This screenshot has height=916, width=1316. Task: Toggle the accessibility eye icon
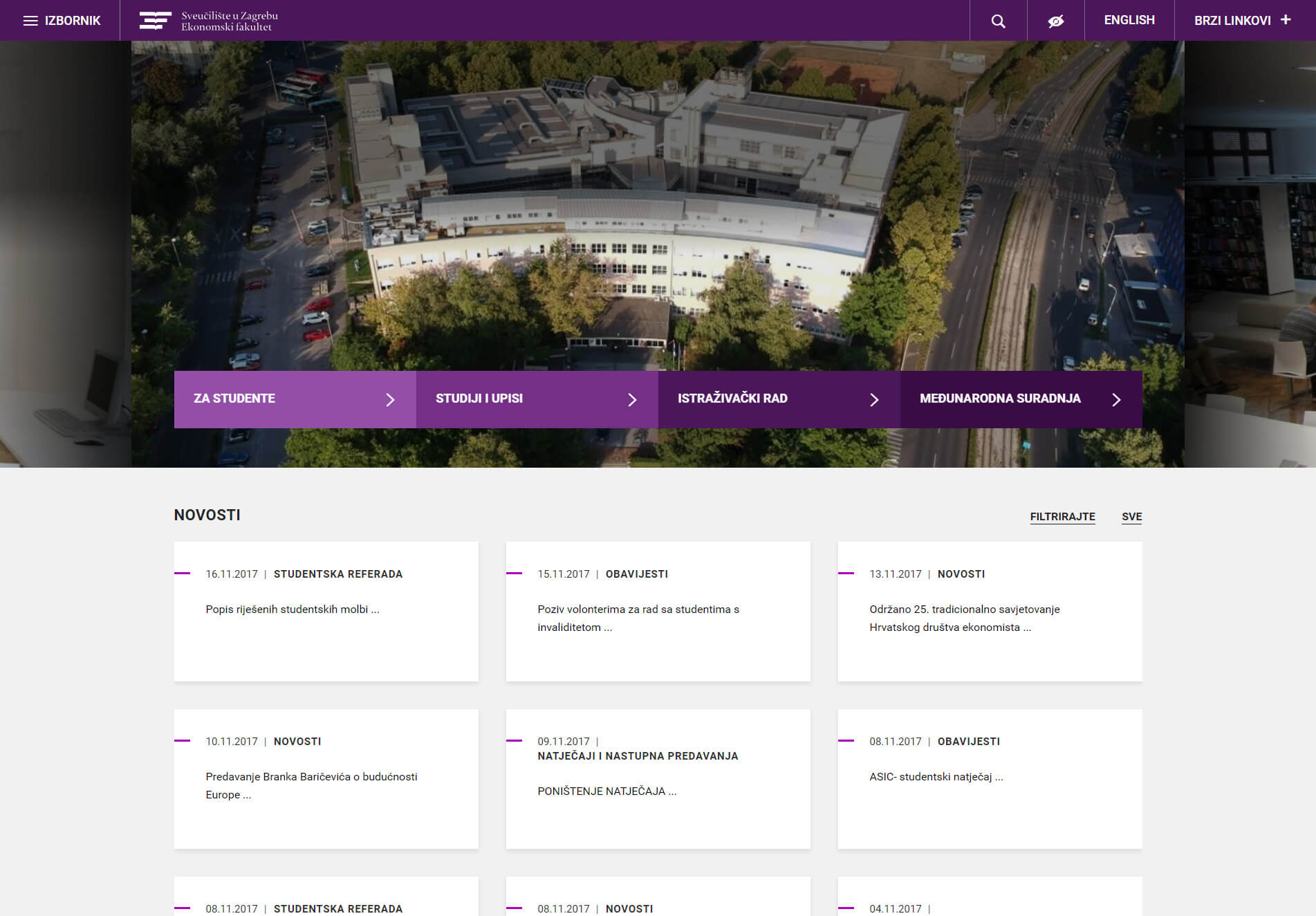[x=1055, y=21]
